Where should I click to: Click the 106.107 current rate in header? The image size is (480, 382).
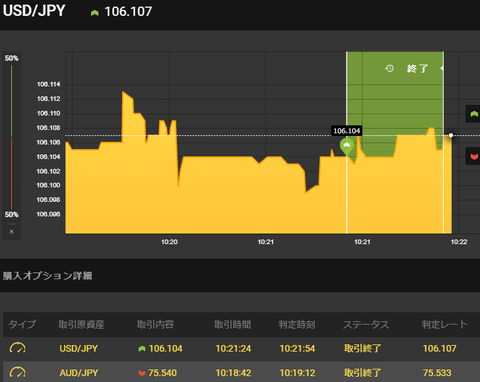[x=128, y=12]
